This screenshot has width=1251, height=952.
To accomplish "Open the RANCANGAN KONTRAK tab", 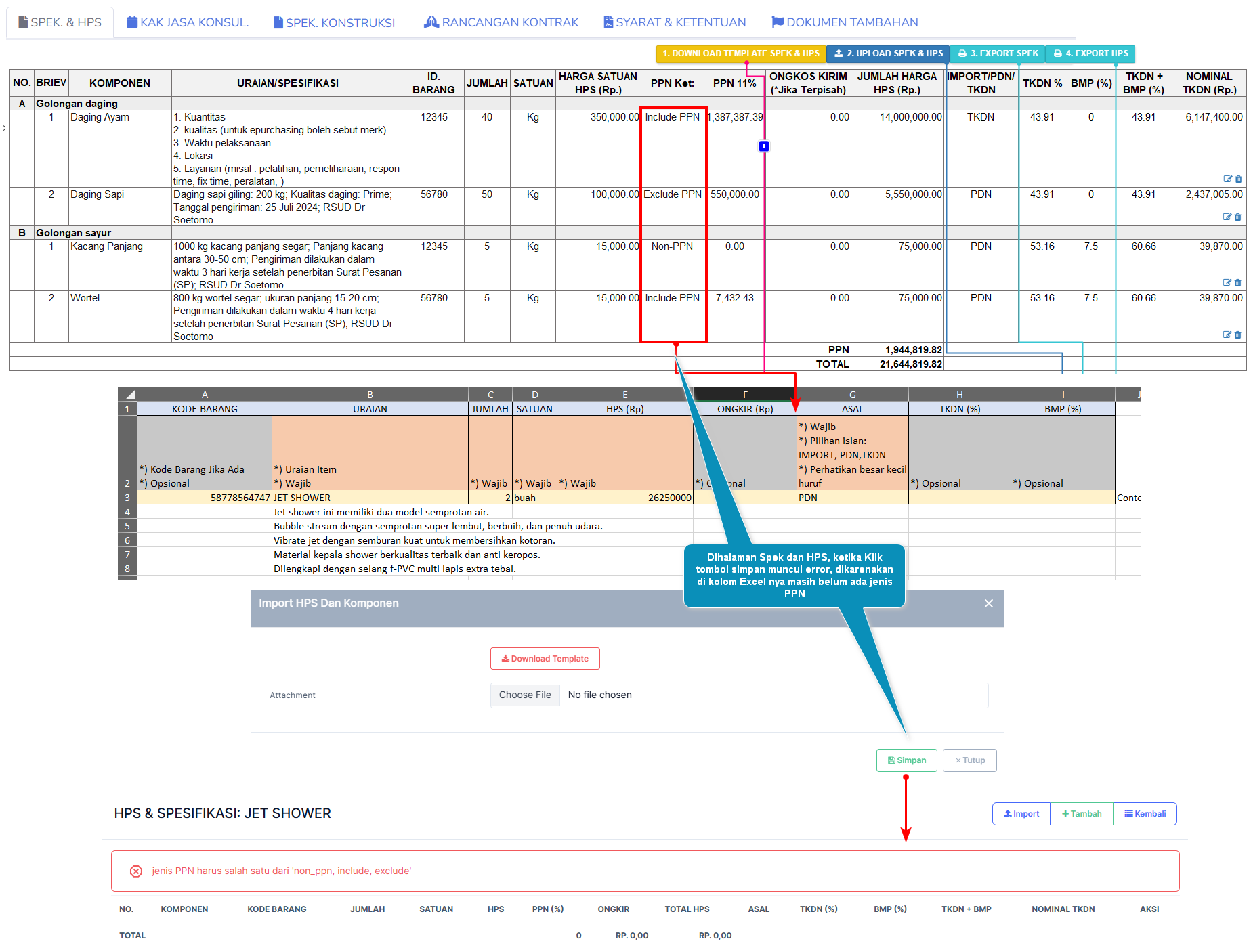I will tap(501, 22).
